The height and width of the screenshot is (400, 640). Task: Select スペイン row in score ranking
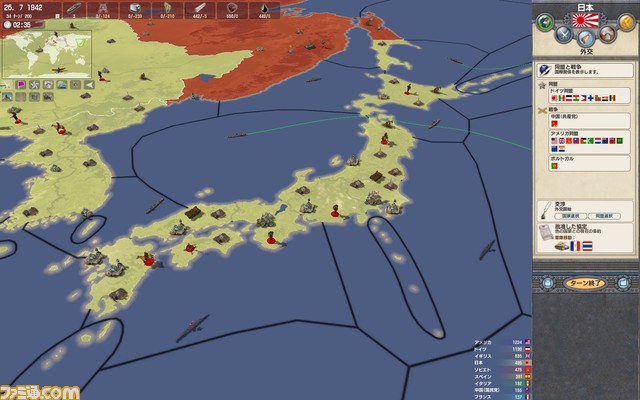pos(502,377)
